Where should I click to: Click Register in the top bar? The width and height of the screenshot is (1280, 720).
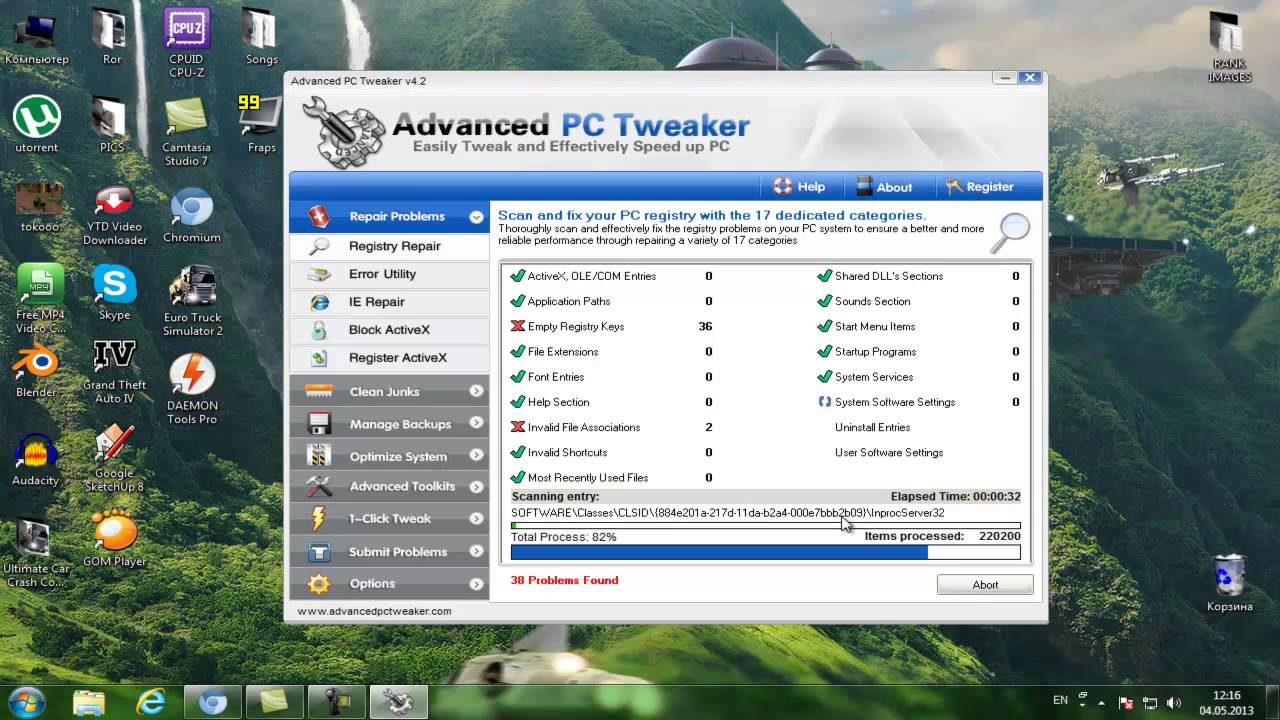click(979, 187)
